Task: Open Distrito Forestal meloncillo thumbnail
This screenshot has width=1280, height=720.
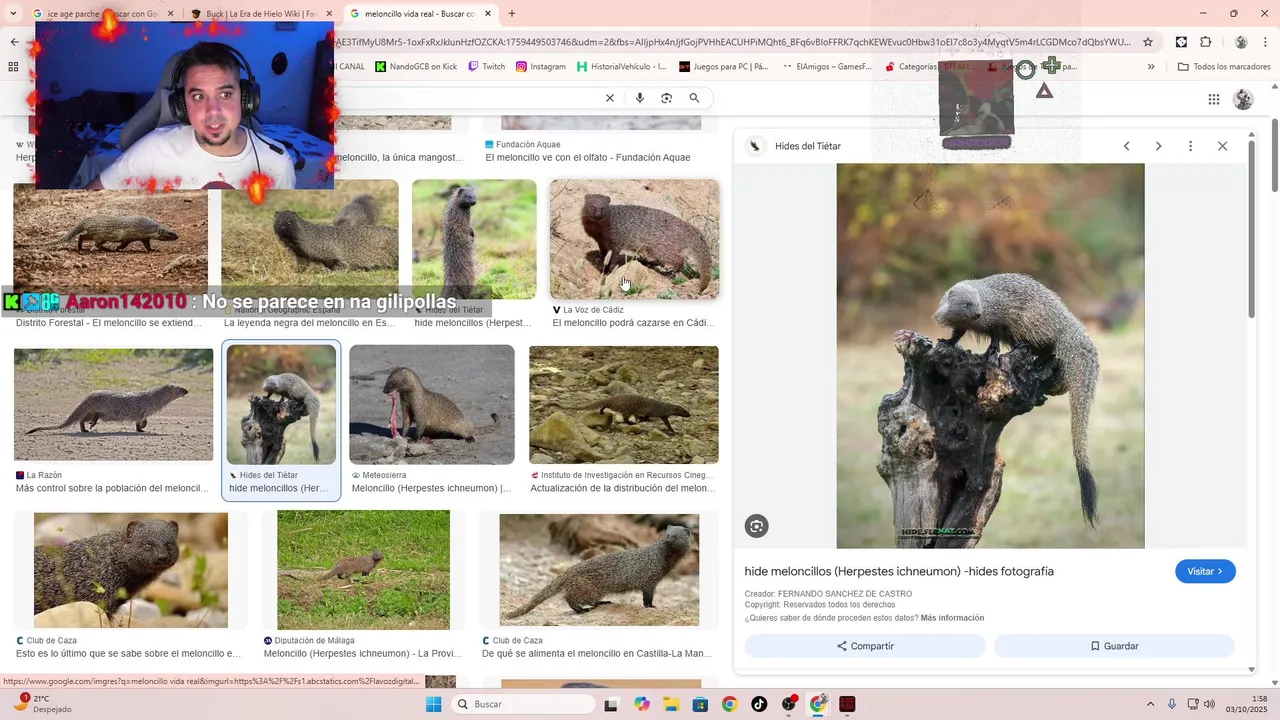Action: click(110, 240)
